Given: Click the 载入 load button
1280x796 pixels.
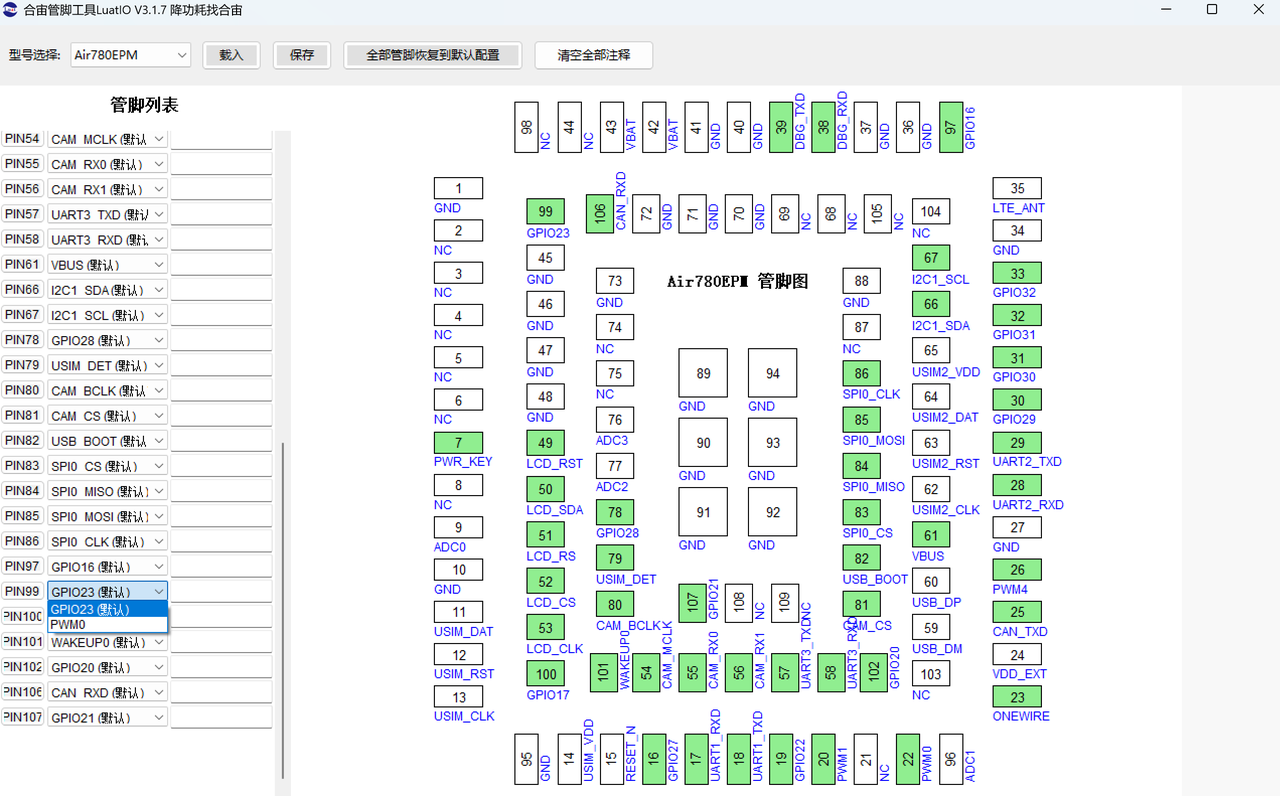Looking at the screenshot, I should click(231, 55).
